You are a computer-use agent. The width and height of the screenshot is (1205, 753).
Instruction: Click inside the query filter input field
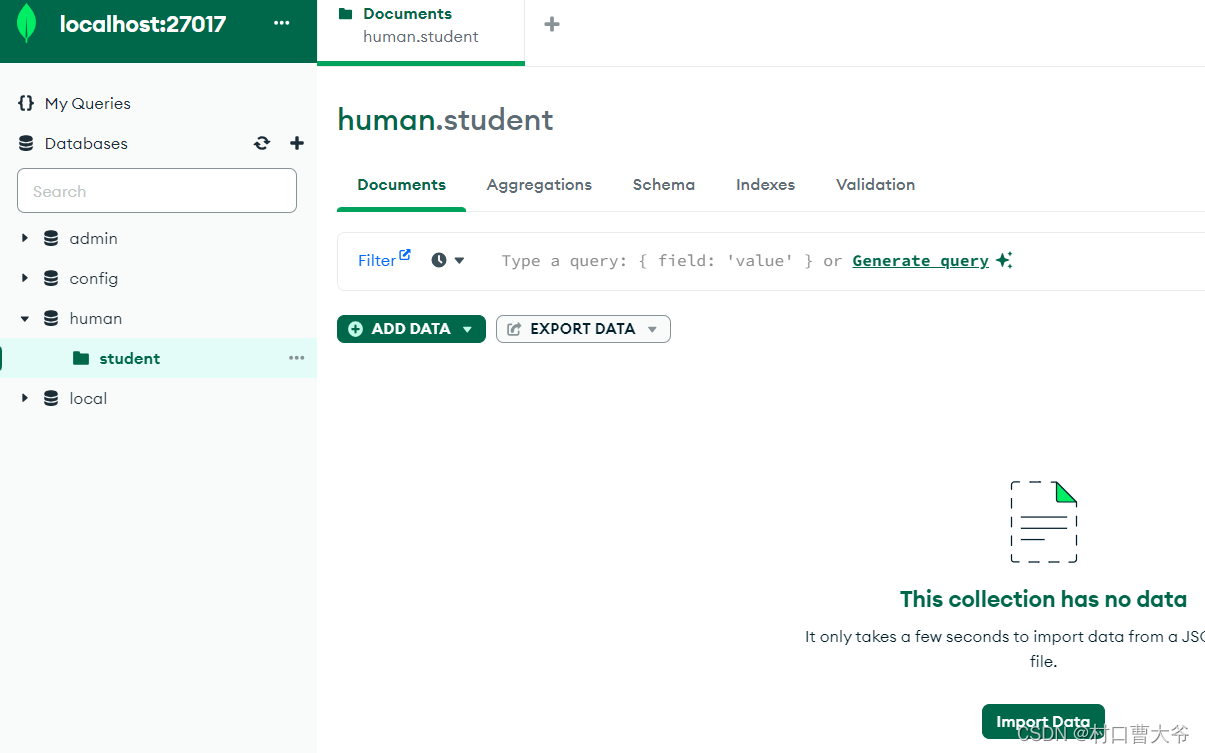(x=650, y=260)
